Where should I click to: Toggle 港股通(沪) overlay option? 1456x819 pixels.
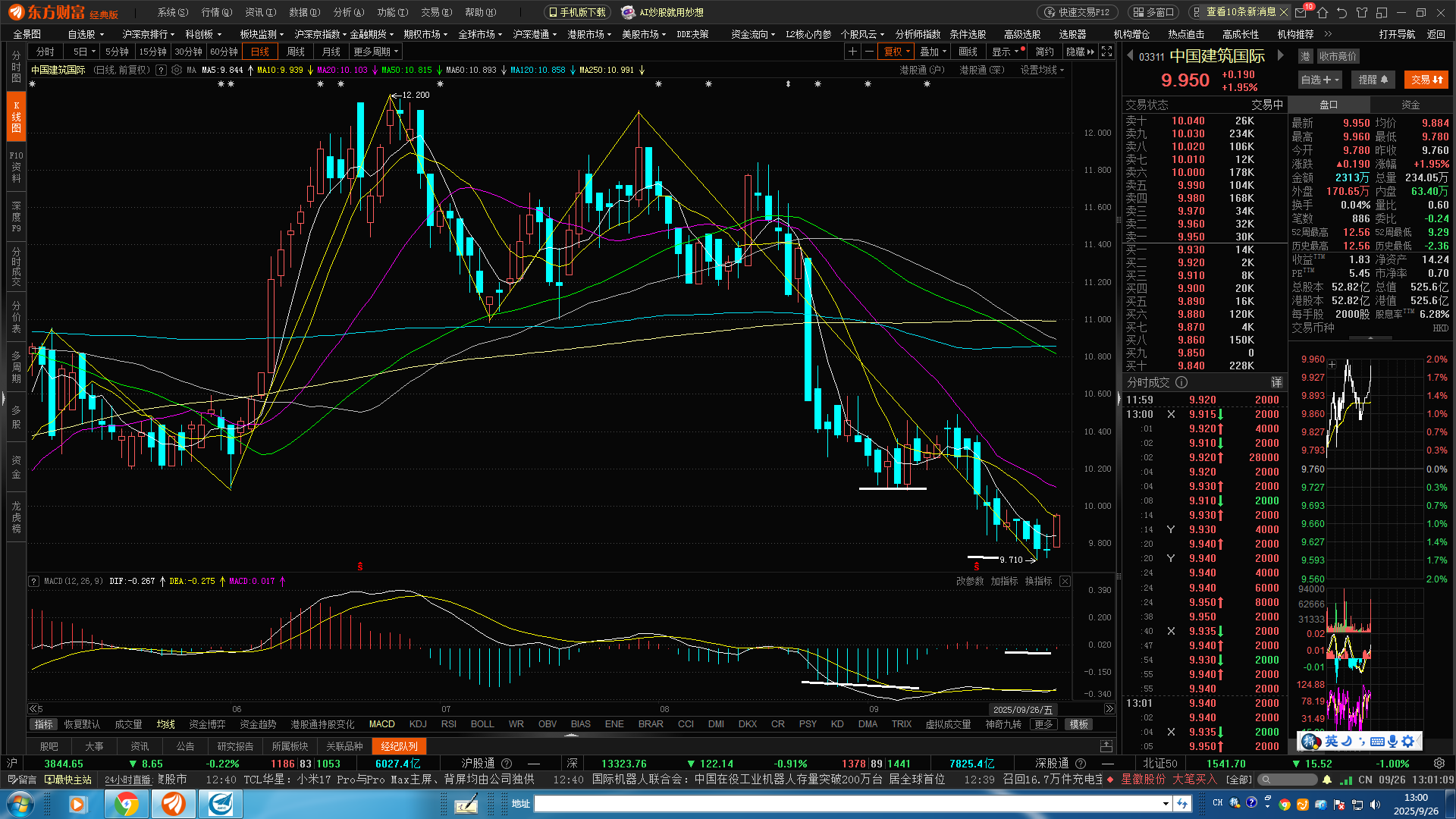coord(921,70)
